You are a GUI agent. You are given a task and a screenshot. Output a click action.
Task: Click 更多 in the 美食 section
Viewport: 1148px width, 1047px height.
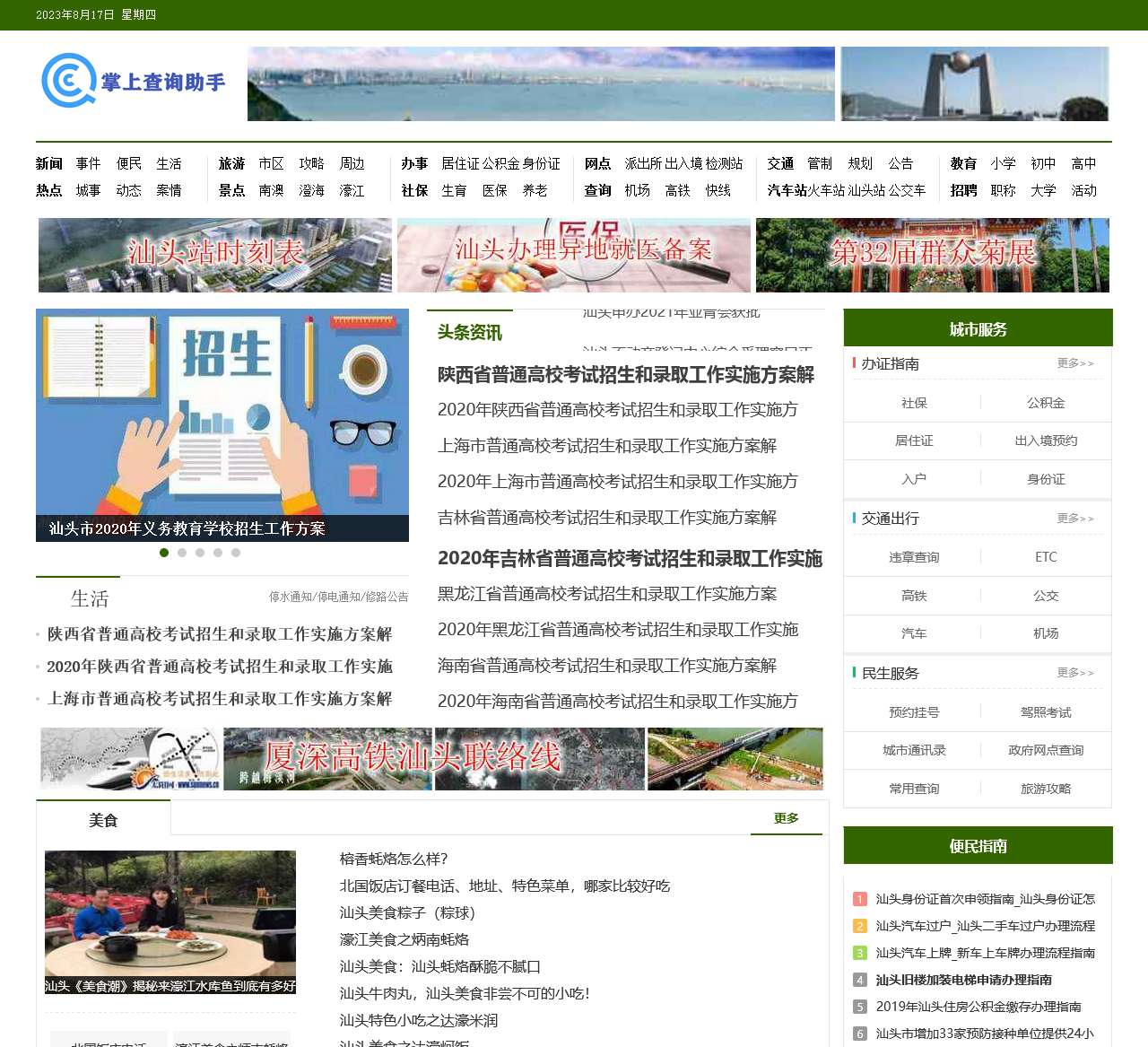[786, 817]
